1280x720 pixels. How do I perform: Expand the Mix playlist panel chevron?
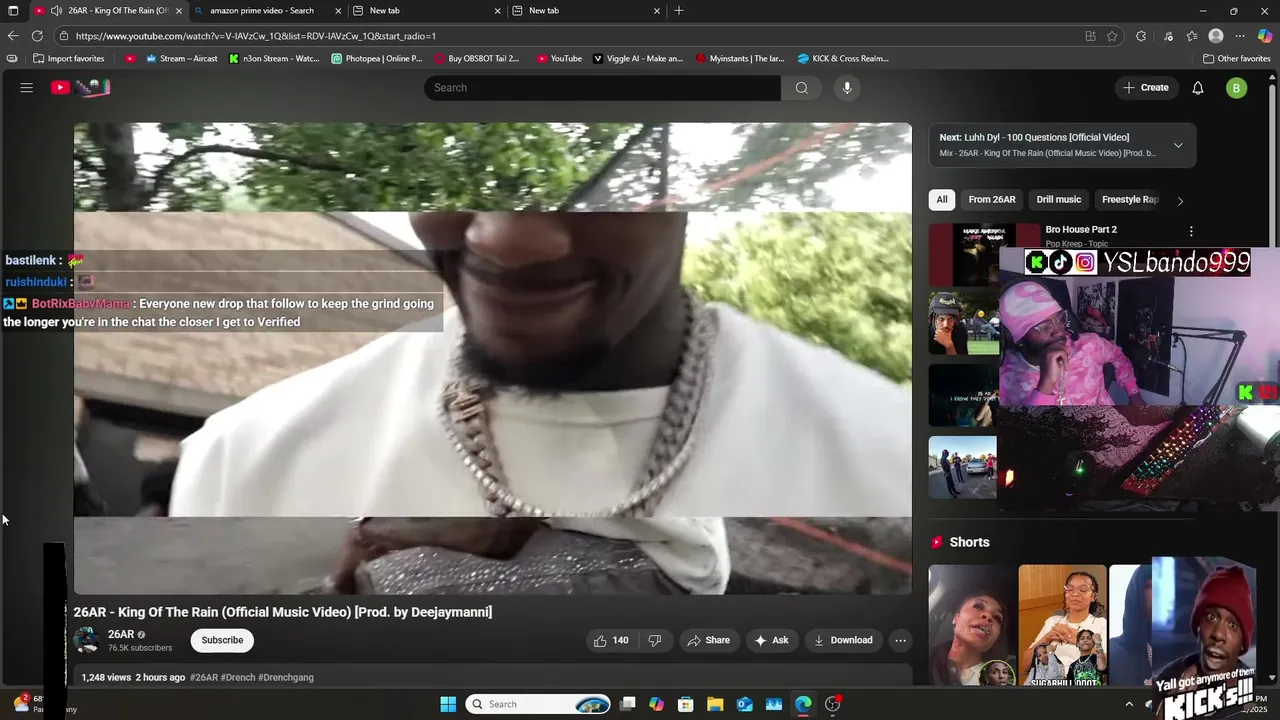[1178, 145]
